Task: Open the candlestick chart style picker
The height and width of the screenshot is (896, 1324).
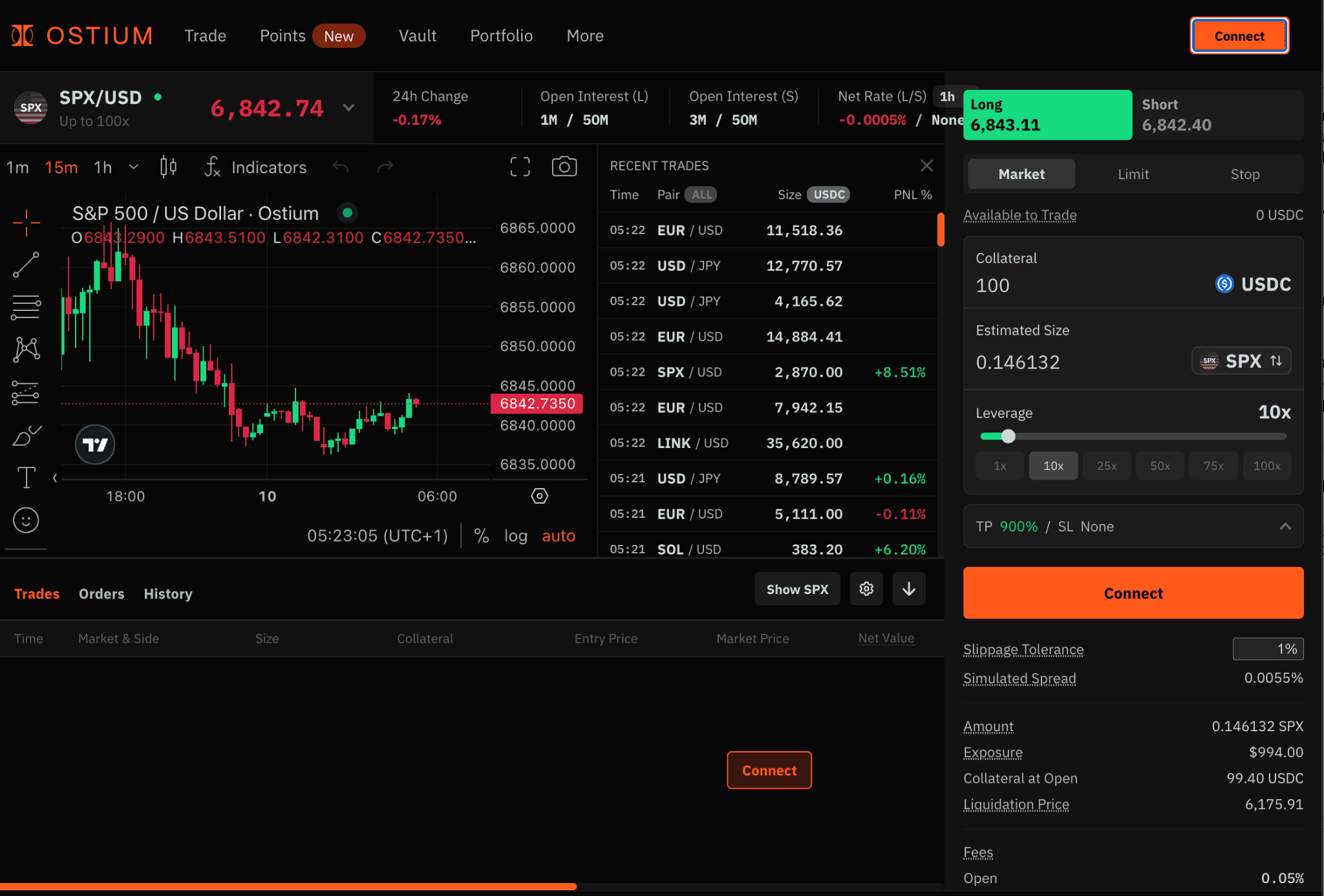Action: pos(168,167)
